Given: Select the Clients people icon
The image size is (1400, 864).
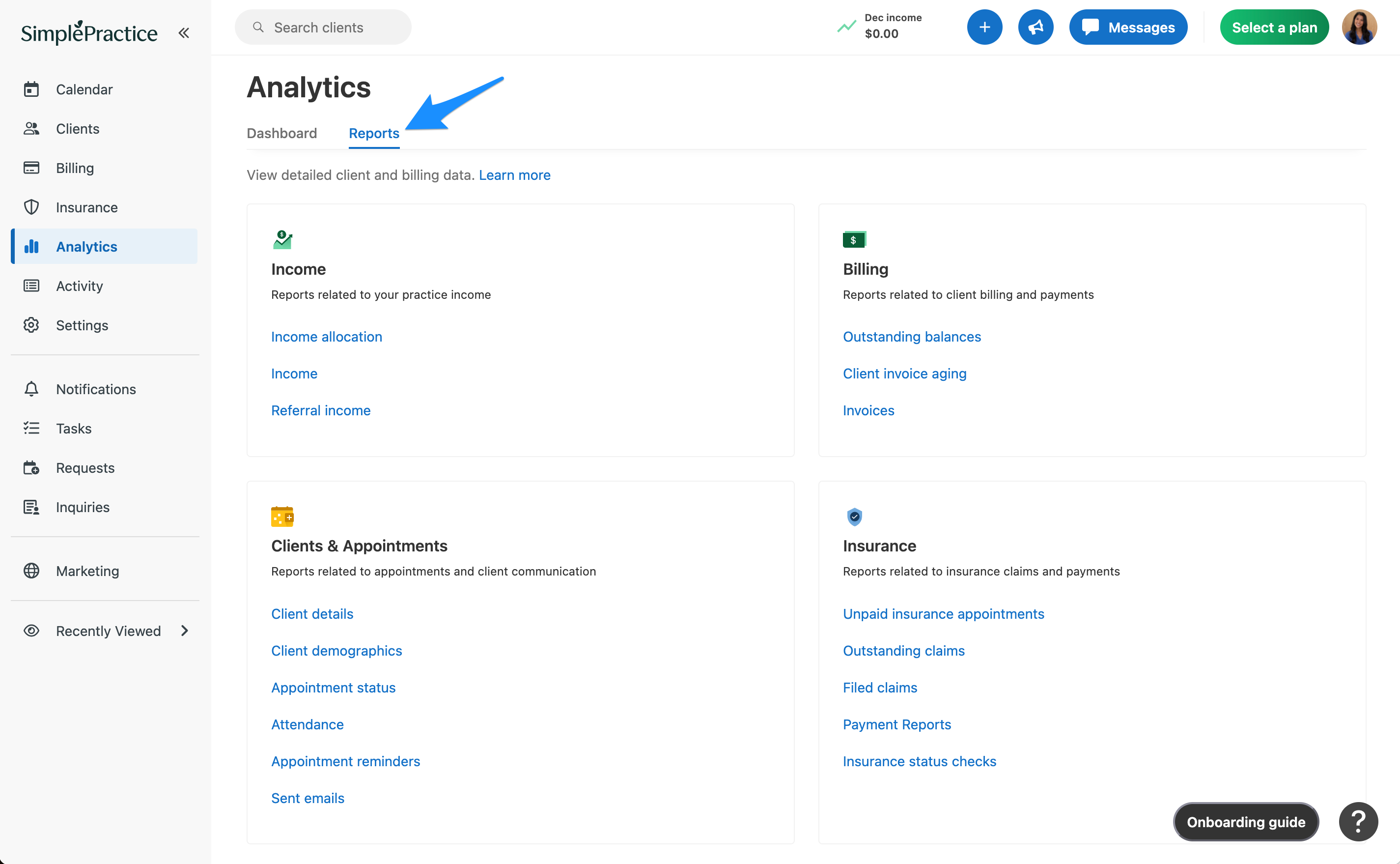Looking at the screenshot, I should pyautogui.click(x=31, y=129).
